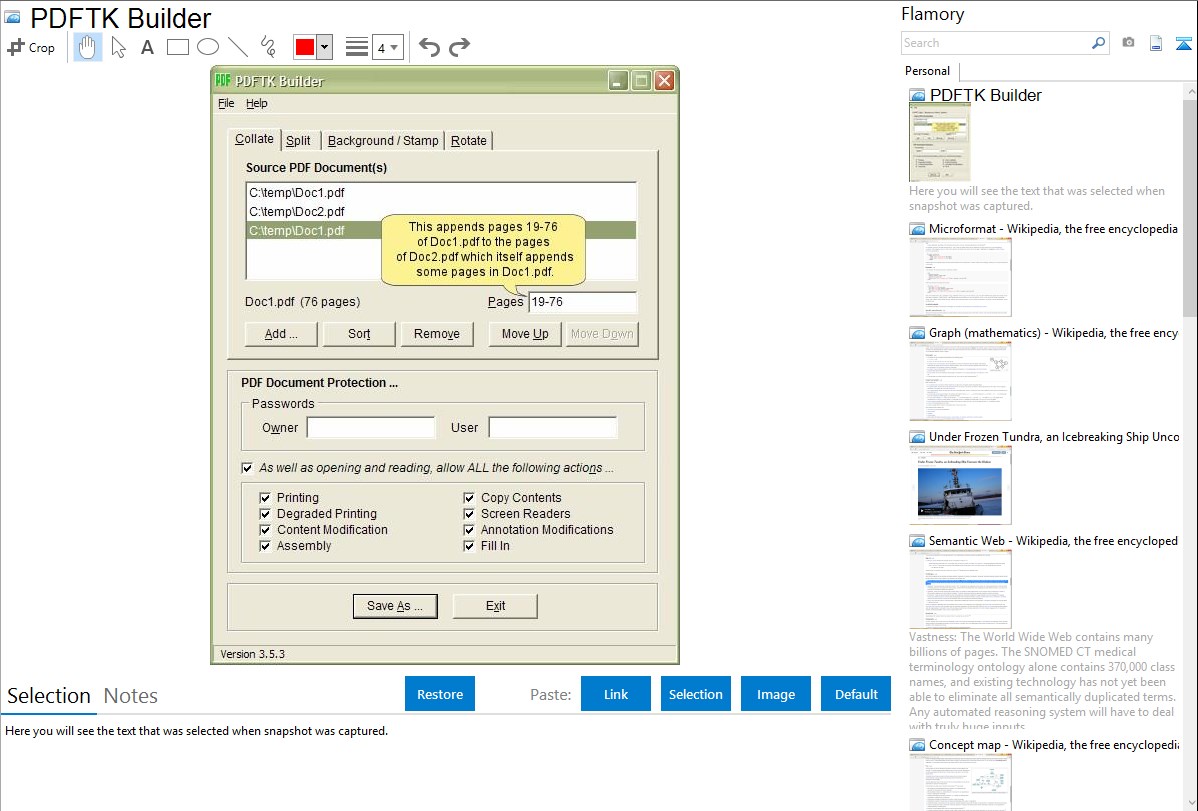Click the Concept map snapshot title
The image size is (1198, 811).
tap(1054, 744)
